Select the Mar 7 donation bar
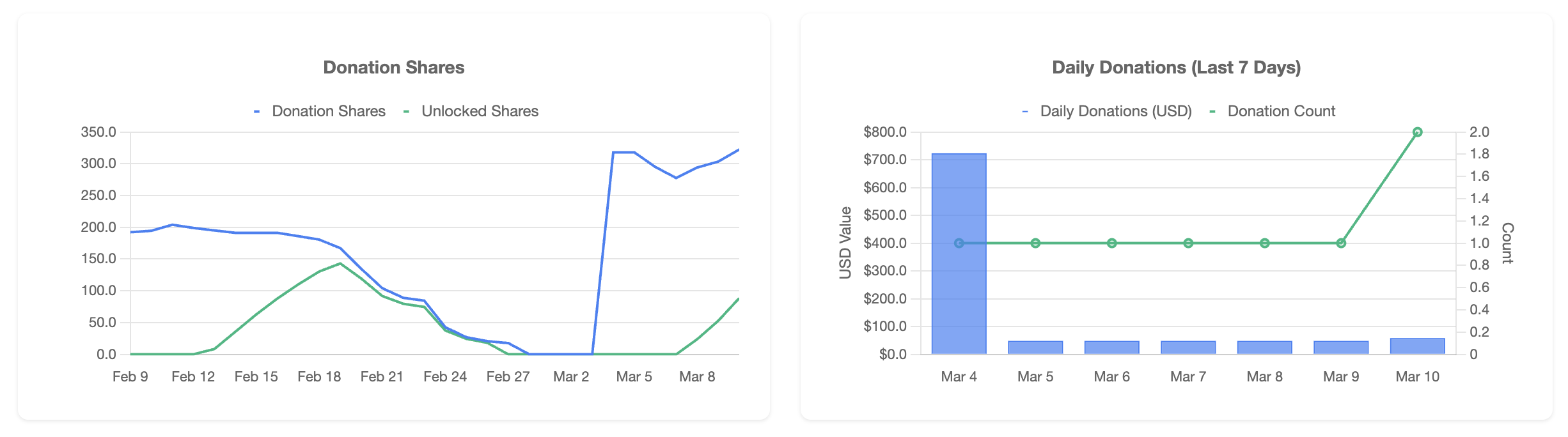This screenshot has width=1568, height=437. click(x=1188, y=348)
